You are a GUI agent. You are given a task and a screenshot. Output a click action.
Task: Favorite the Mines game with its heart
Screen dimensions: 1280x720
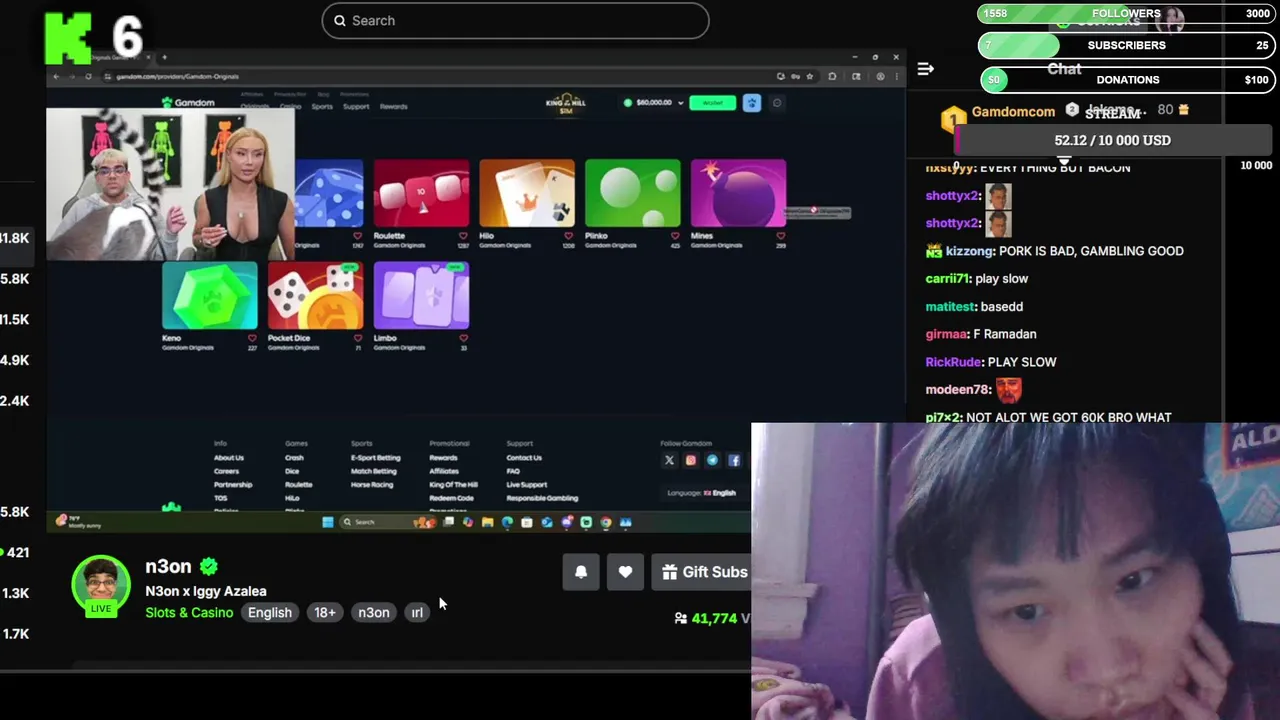(780, 236)
